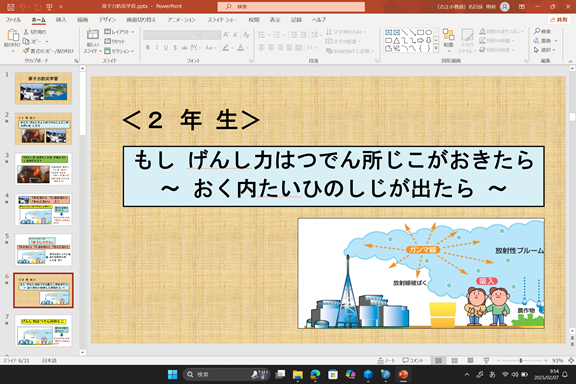Select the Right Arrow shape in the gallery
This screenshot has height=384, width=576.
click(421, 40)
